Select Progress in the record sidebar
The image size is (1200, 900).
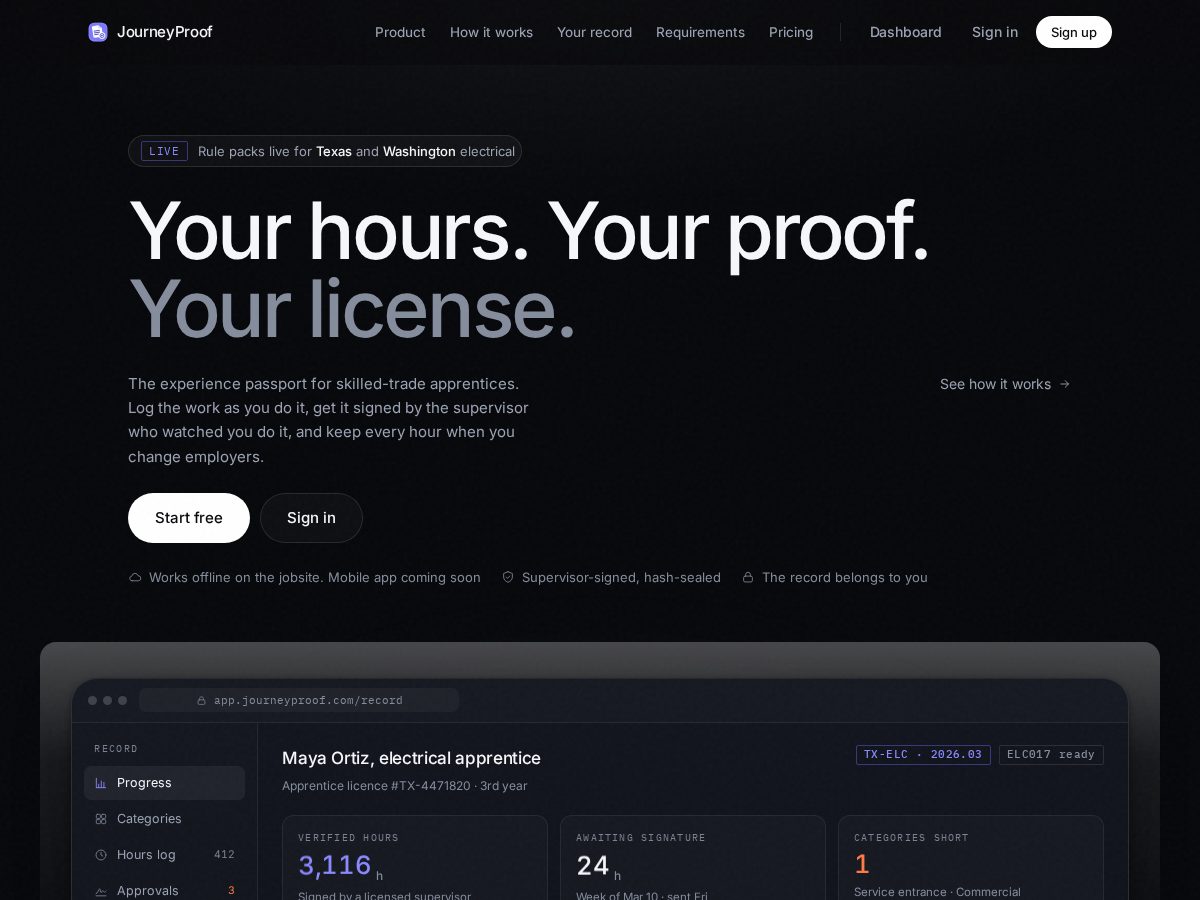[x=164, y=783]
